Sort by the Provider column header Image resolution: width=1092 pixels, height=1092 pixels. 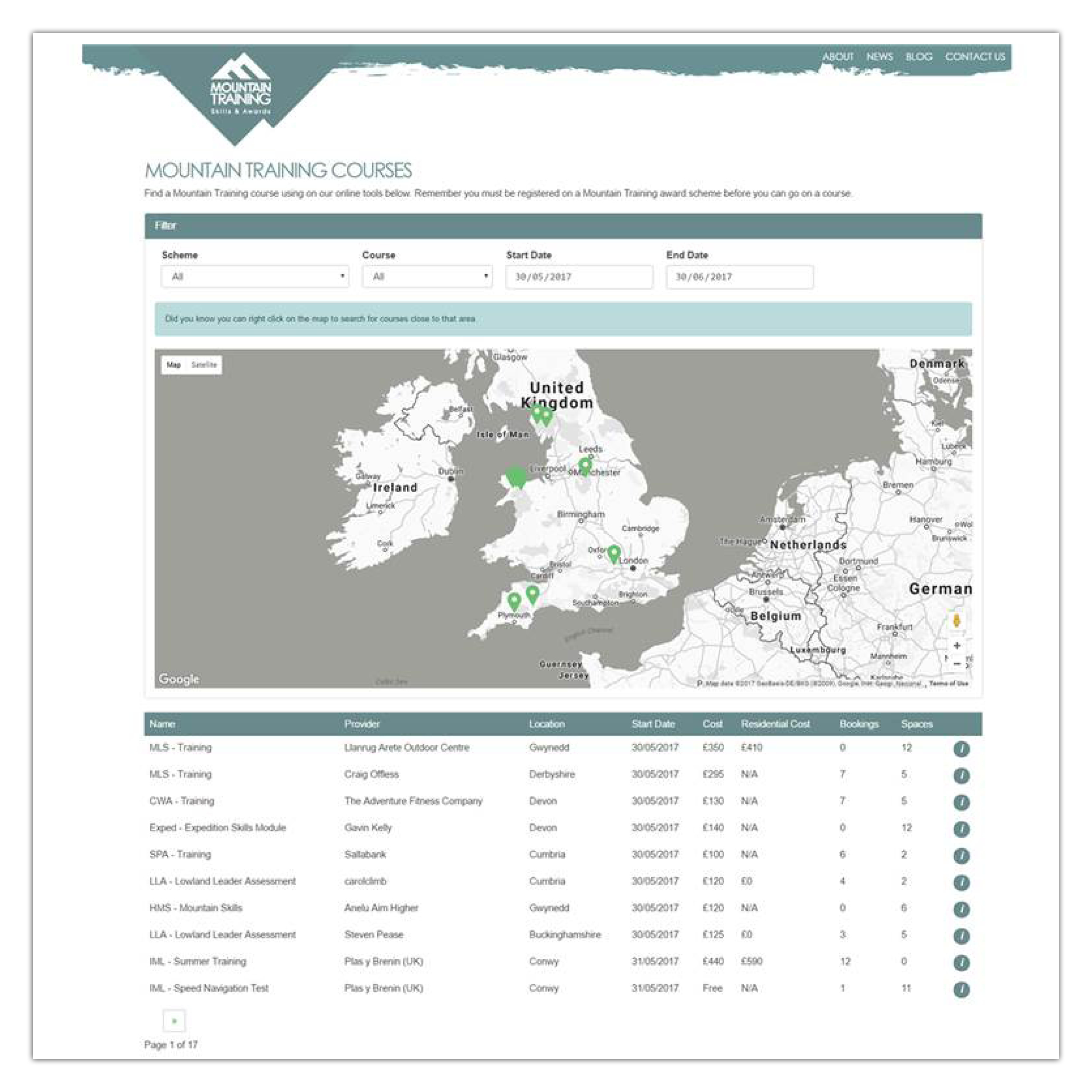tap(362, 724)
